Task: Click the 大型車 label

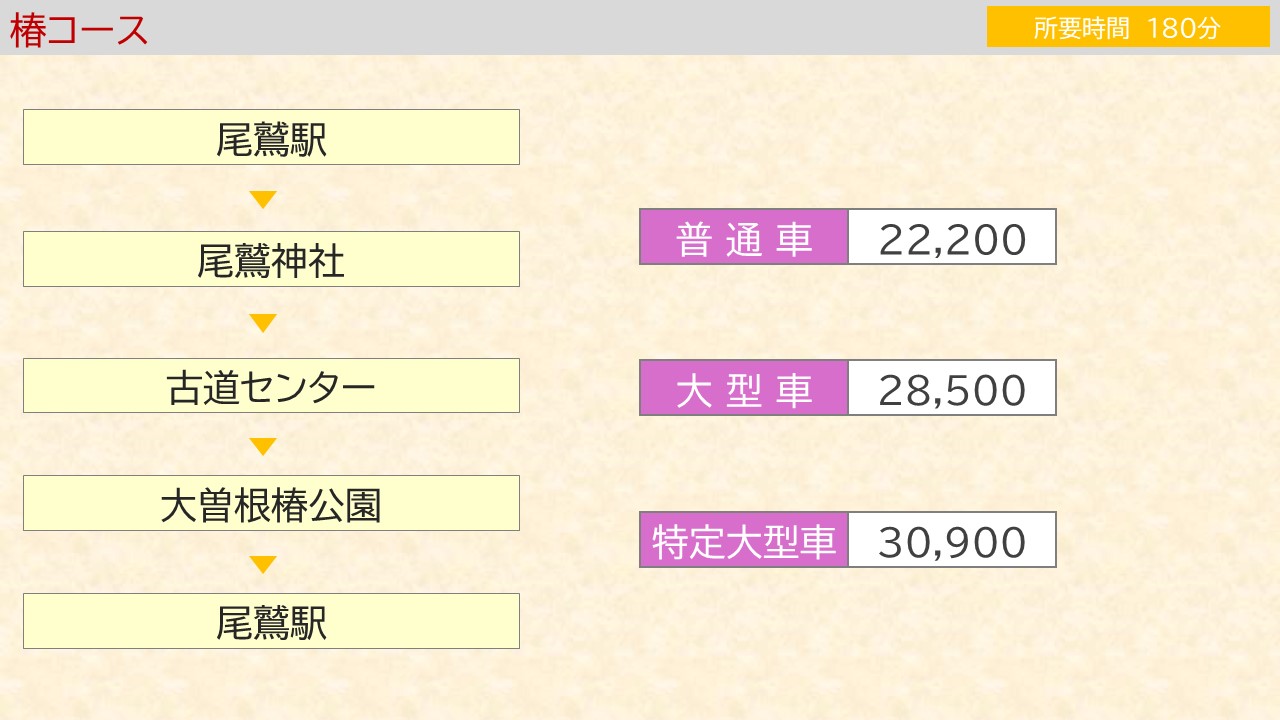Action: [744, 388]
